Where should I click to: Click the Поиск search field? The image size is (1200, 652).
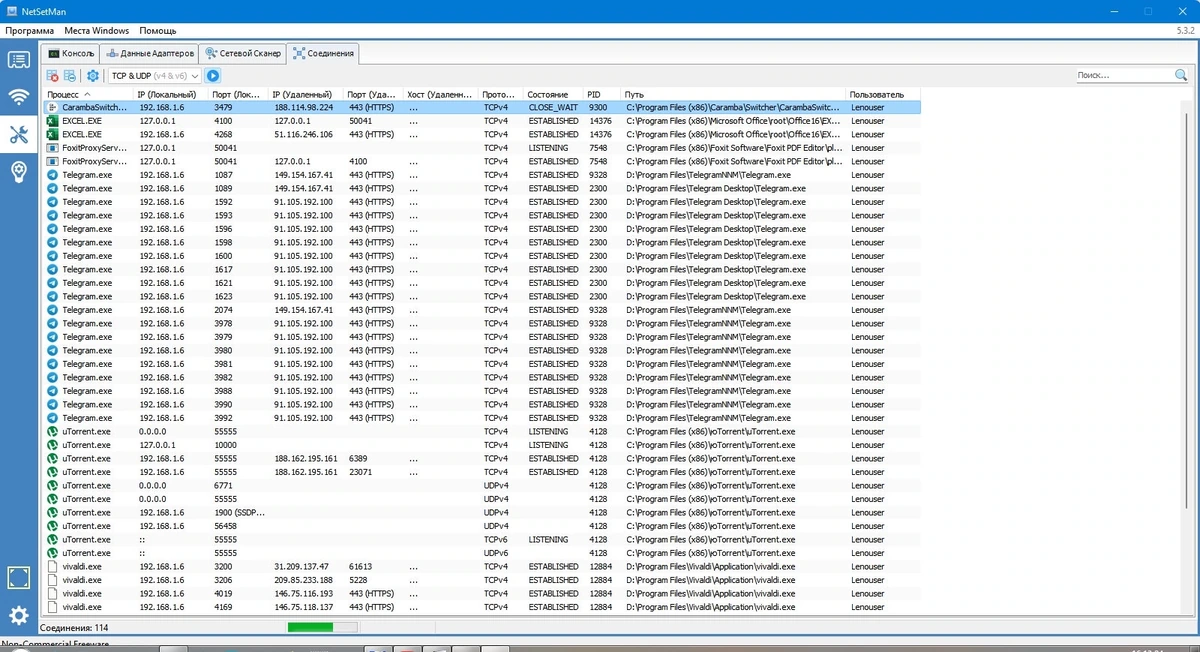pyautogui.click(x=1124, y=76)
